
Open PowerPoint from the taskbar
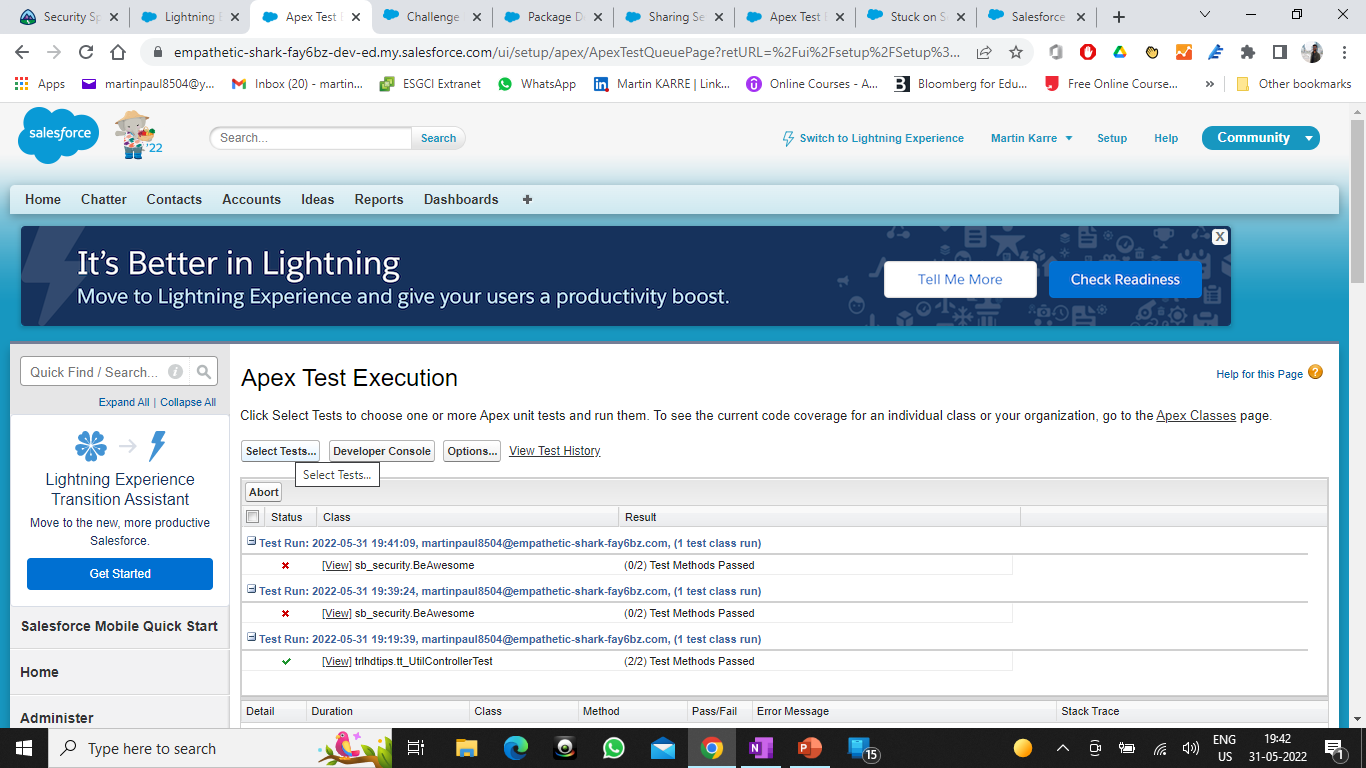[x=809, y=748]
